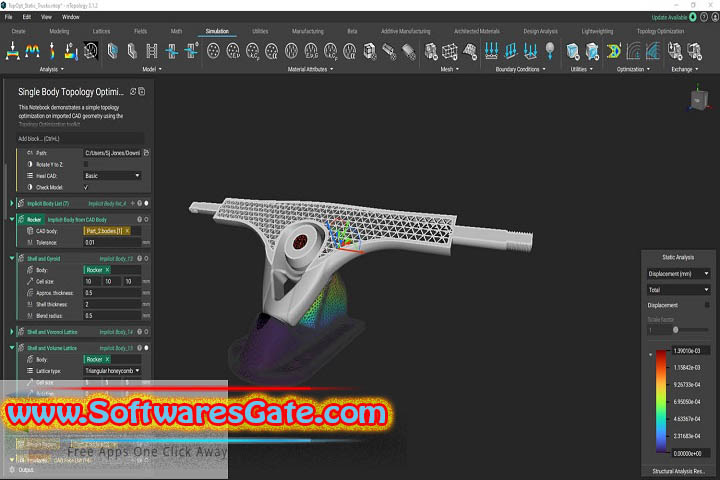Toggle visibility circle of Shell and Volume Lattice
This screenshot has width=720, height=480.
(146, 348)
